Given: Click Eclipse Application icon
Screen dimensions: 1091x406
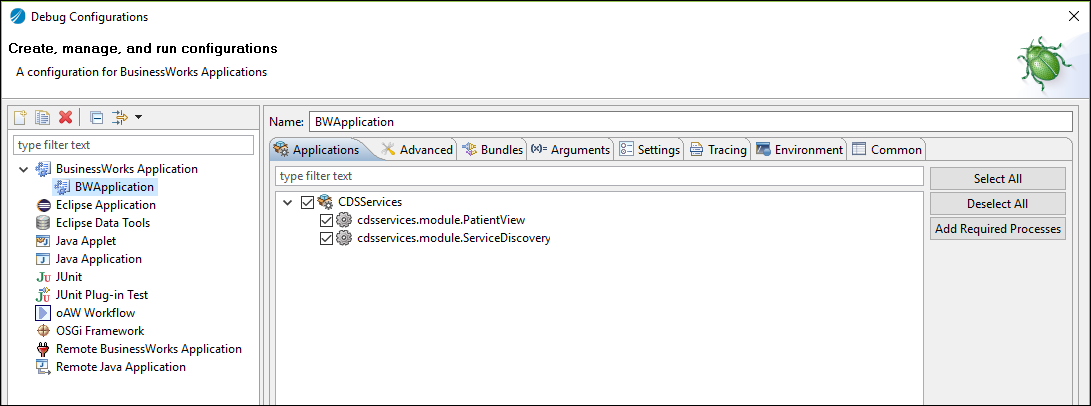Looking at the screenshot, I should [43, 205].
